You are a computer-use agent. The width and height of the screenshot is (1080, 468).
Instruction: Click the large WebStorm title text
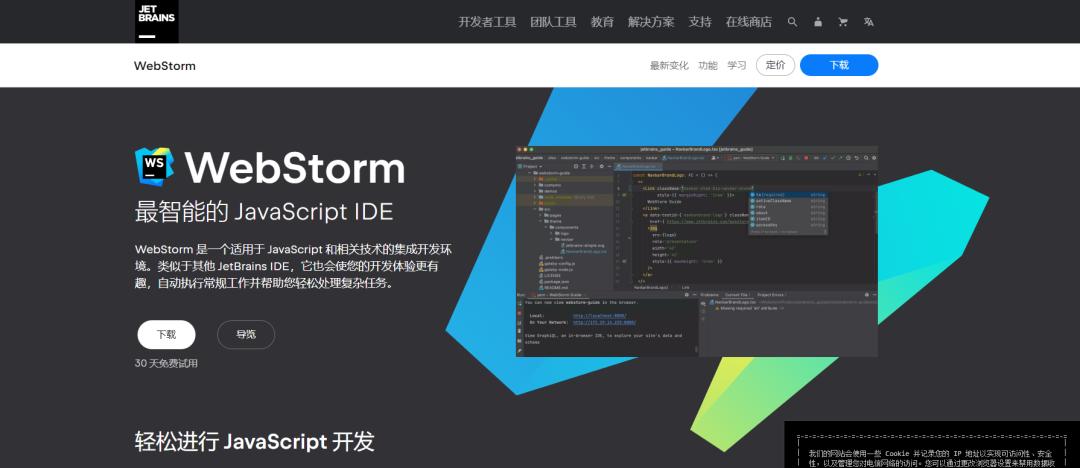tap(294, 167)
